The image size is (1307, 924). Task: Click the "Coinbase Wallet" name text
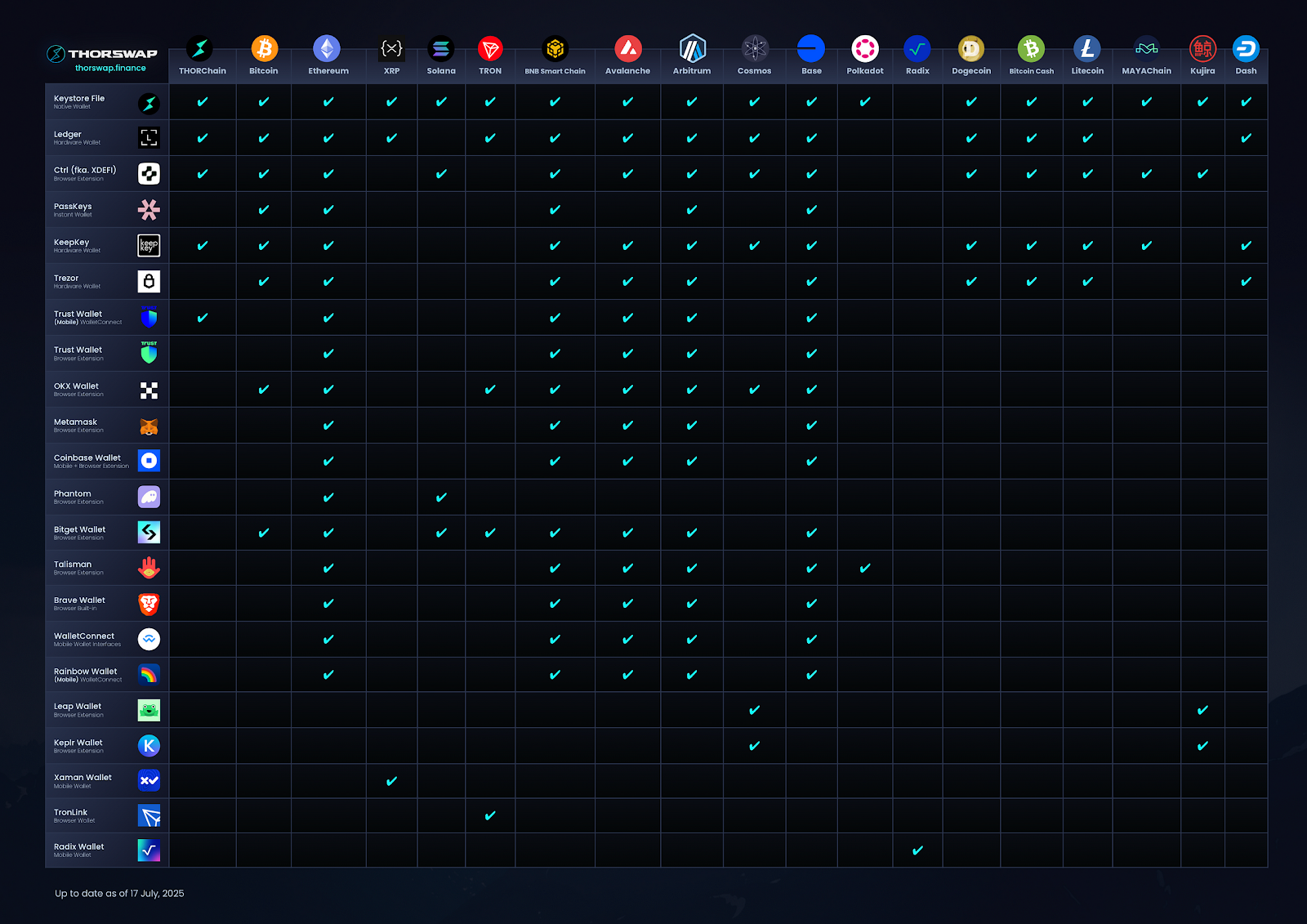87,458
